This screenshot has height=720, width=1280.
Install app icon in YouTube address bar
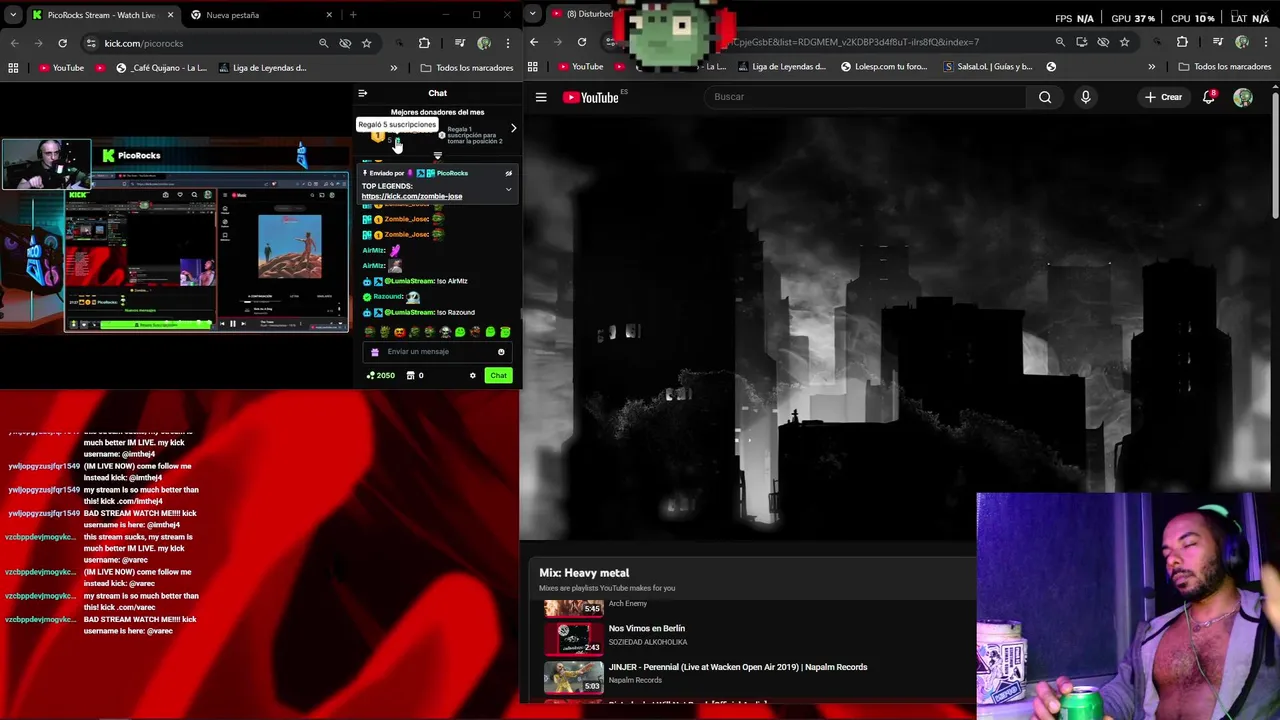click(1081, 42)
